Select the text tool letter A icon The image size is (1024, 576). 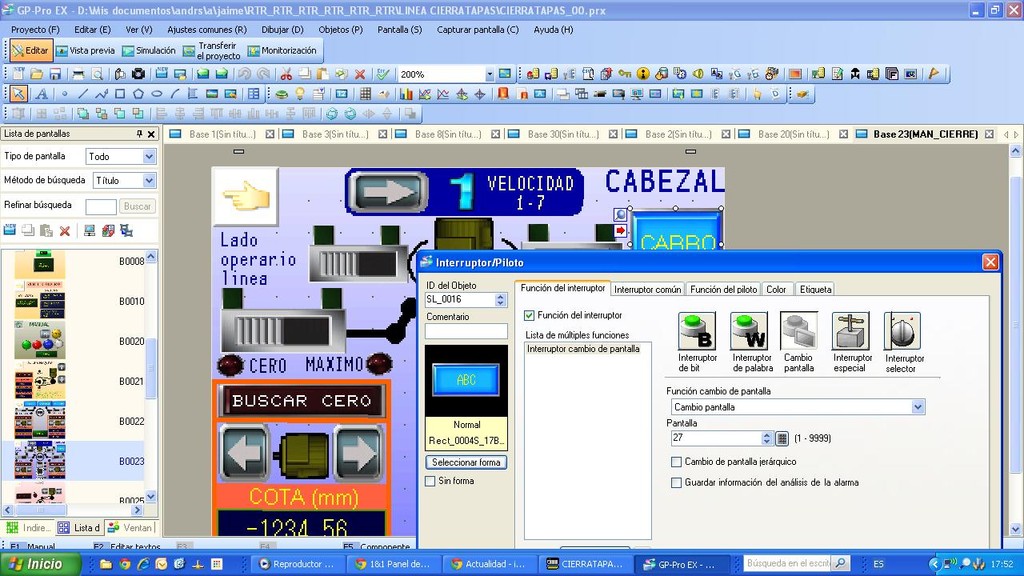(x=41, y=94)
